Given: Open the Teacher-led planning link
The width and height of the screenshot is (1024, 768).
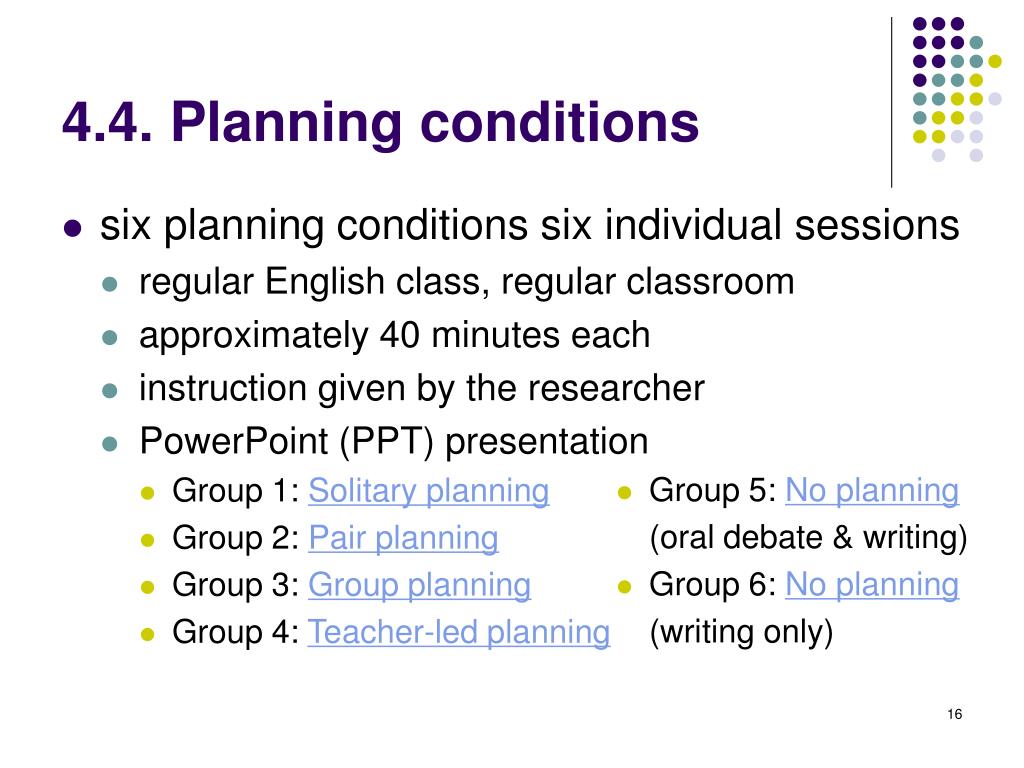Looking at the screenshot, I should coord(459,632).
